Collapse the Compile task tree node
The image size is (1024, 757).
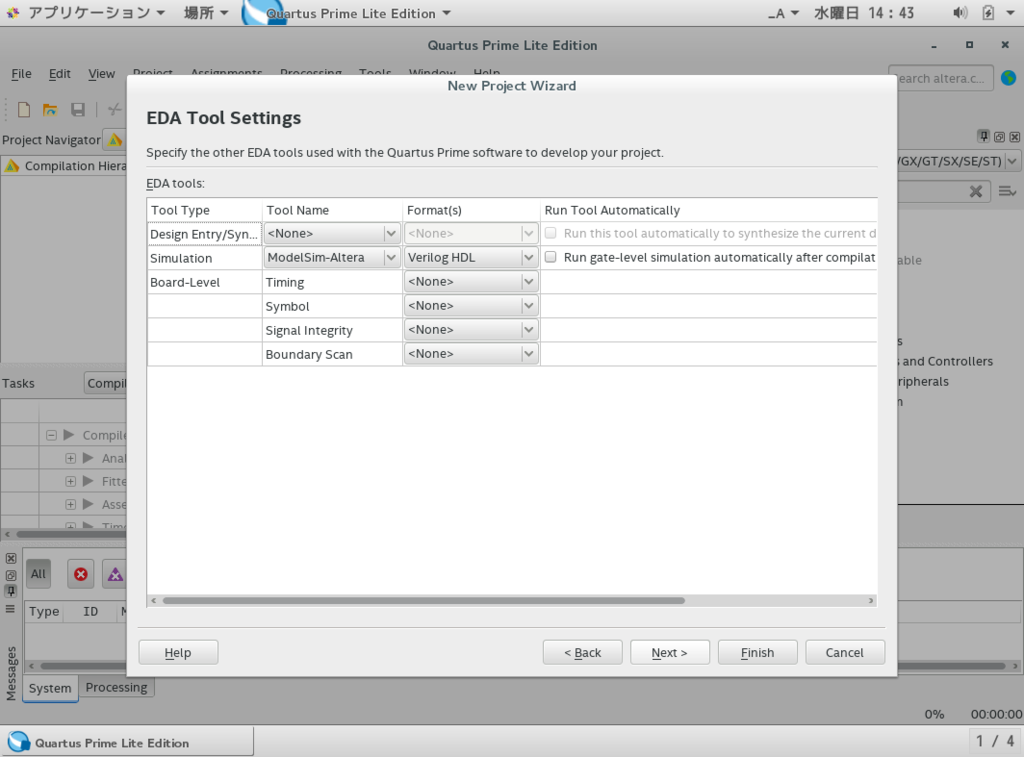51,435
